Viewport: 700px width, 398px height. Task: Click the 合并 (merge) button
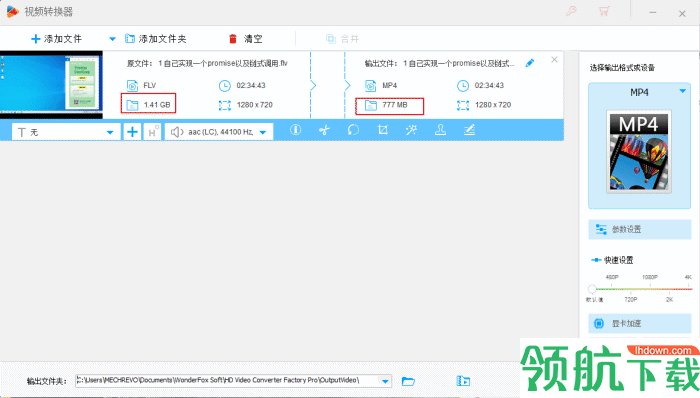[342, 39]
